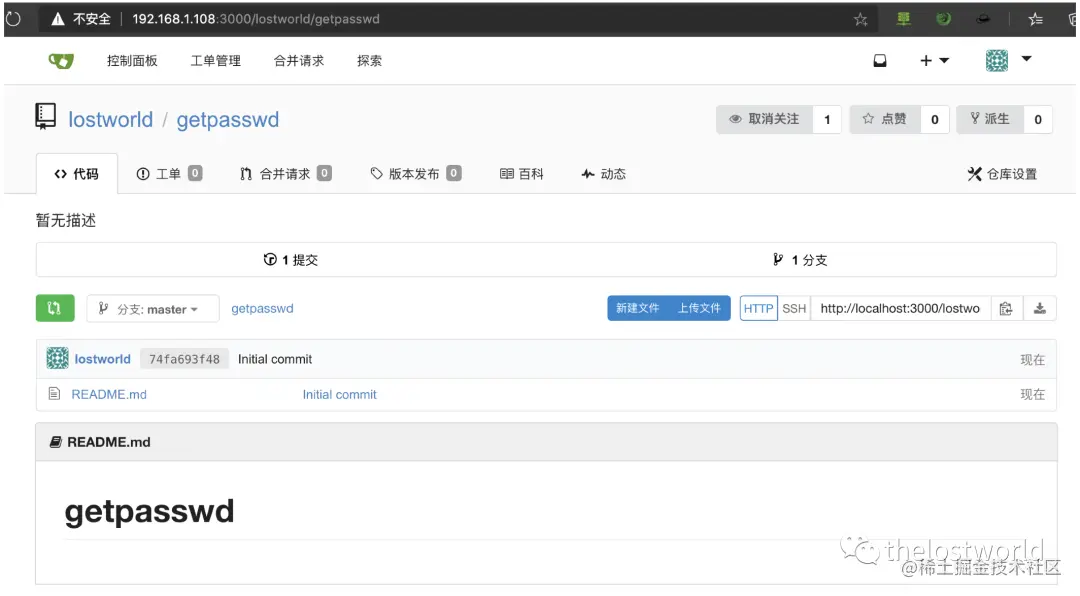Image resolution: width=1080 pixels, height=596 pixels.
Task: Click the getpasswd breadcrumb path link
Action: [262, 308]
